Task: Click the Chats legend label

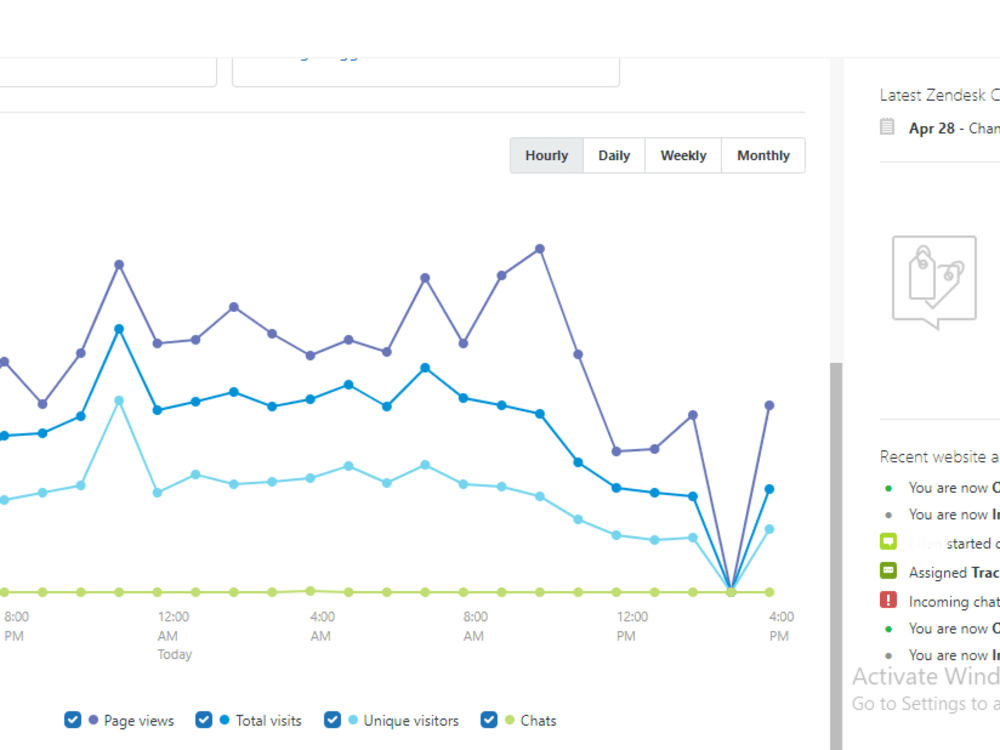Action: [x=538, y=721]
